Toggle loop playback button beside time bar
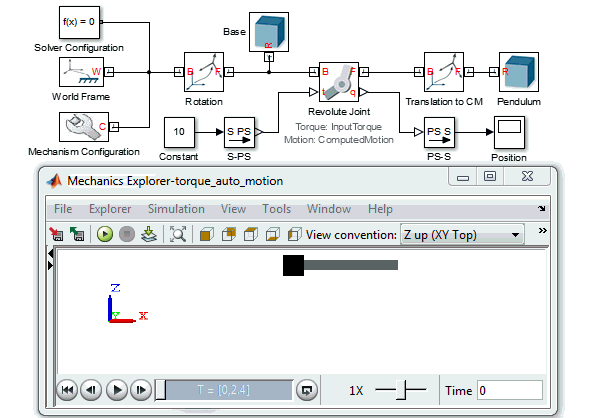600x418 pixels. (307, 390)
